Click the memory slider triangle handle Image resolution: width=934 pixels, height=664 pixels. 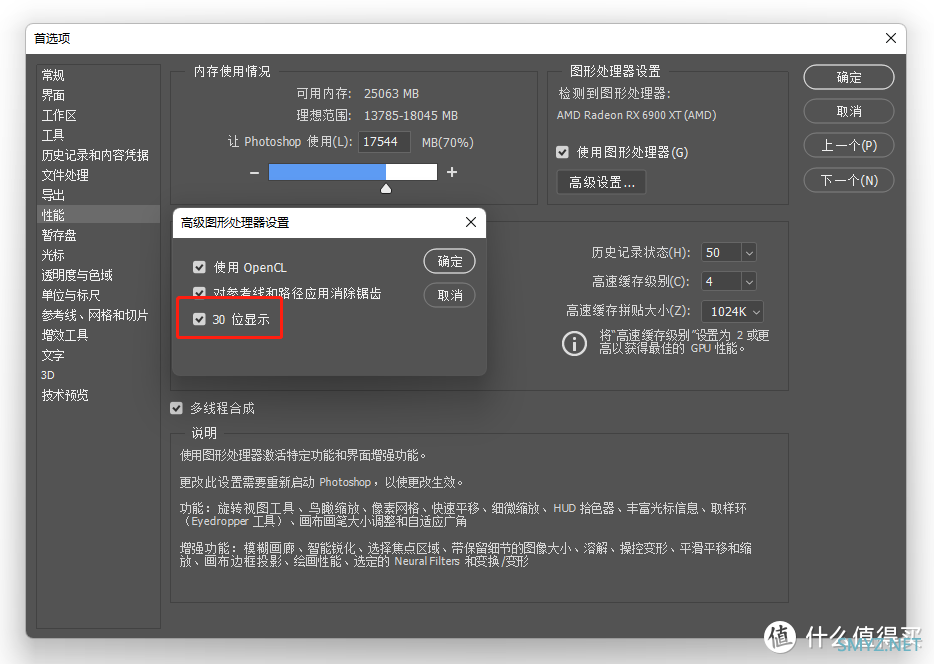(386, 189)
